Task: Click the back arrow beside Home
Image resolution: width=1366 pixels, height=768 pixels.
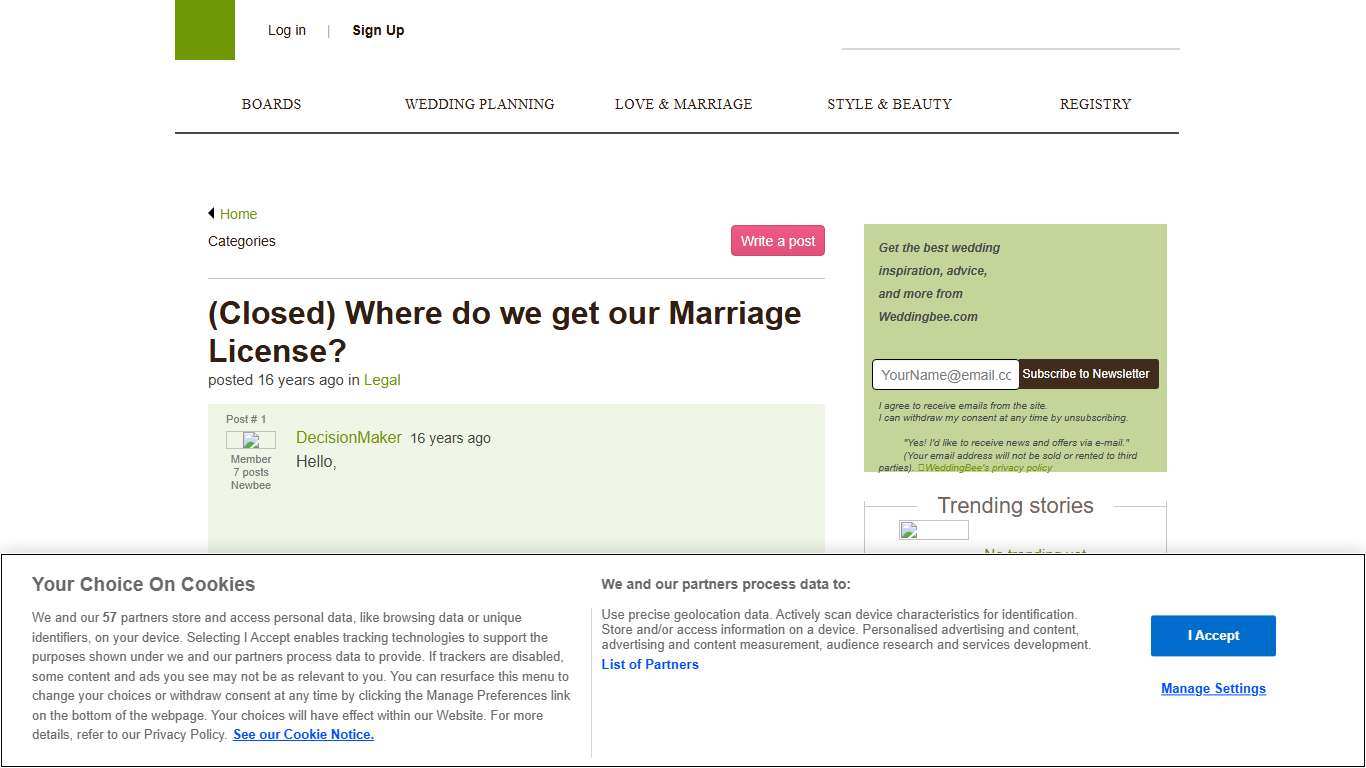Action: click(x=211, y=213)
